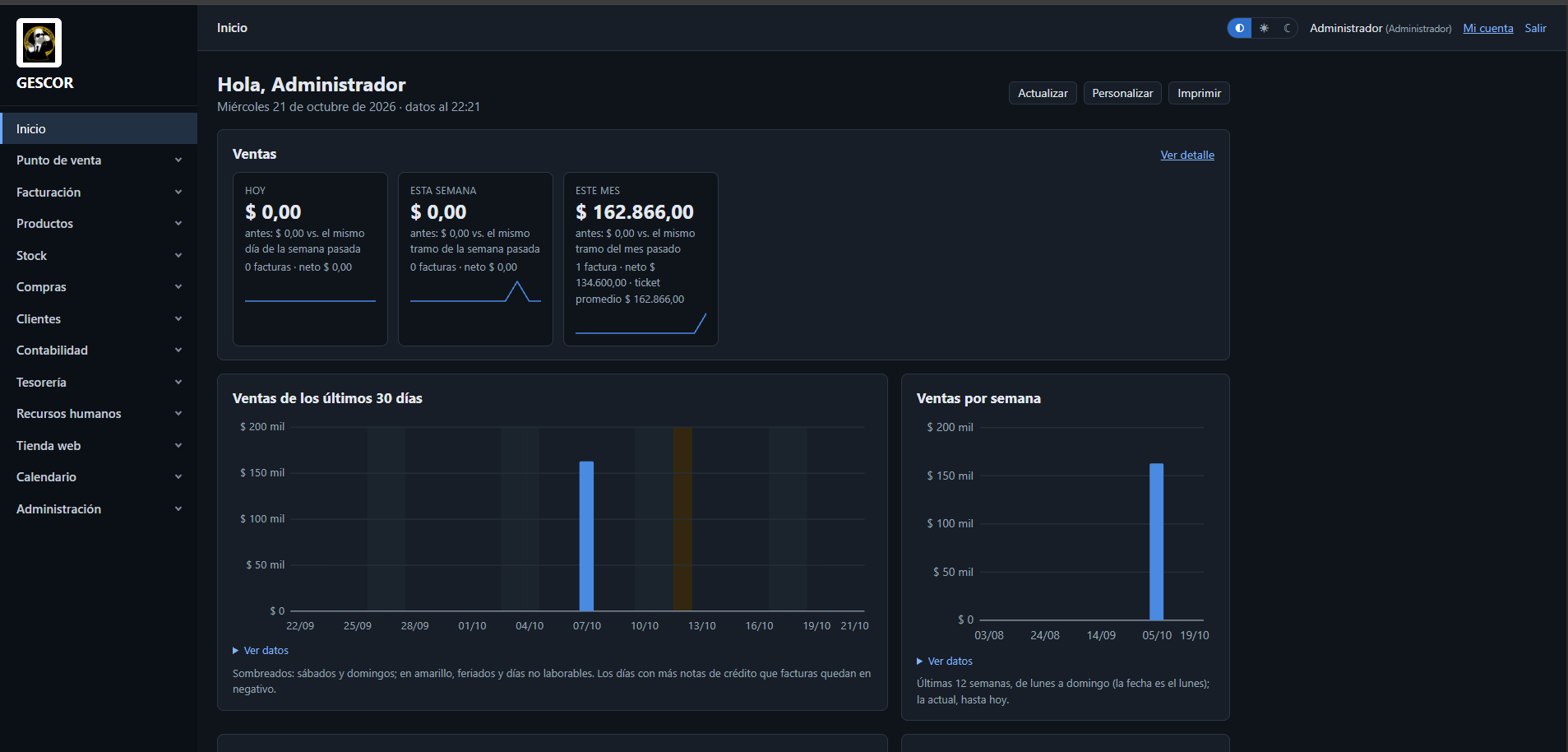Select Contabilidad in the sidebar

click(x=99, y=350)
